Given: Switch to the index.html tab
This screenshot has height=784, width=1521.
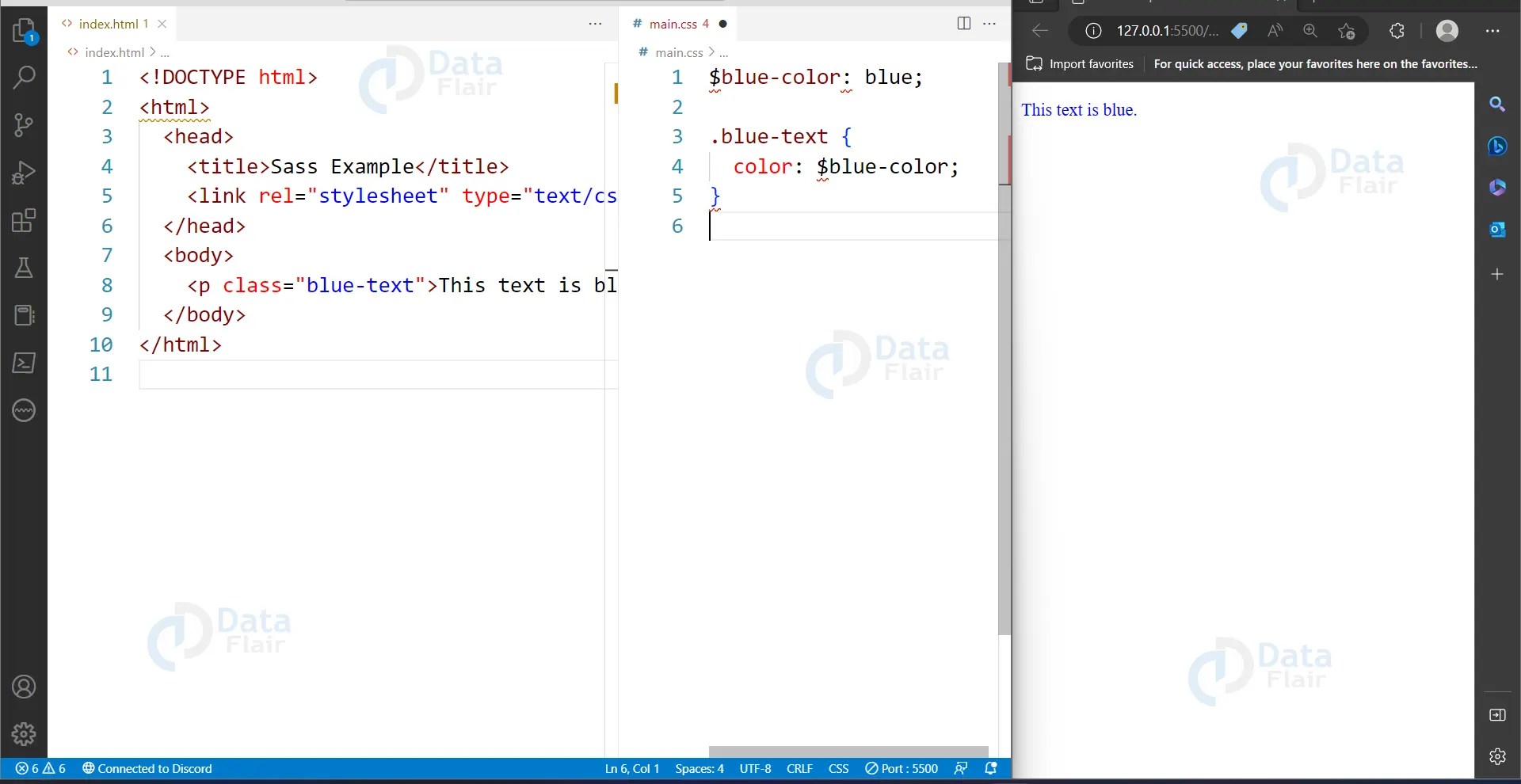Looking at the screenshot, I should [109, 24].
